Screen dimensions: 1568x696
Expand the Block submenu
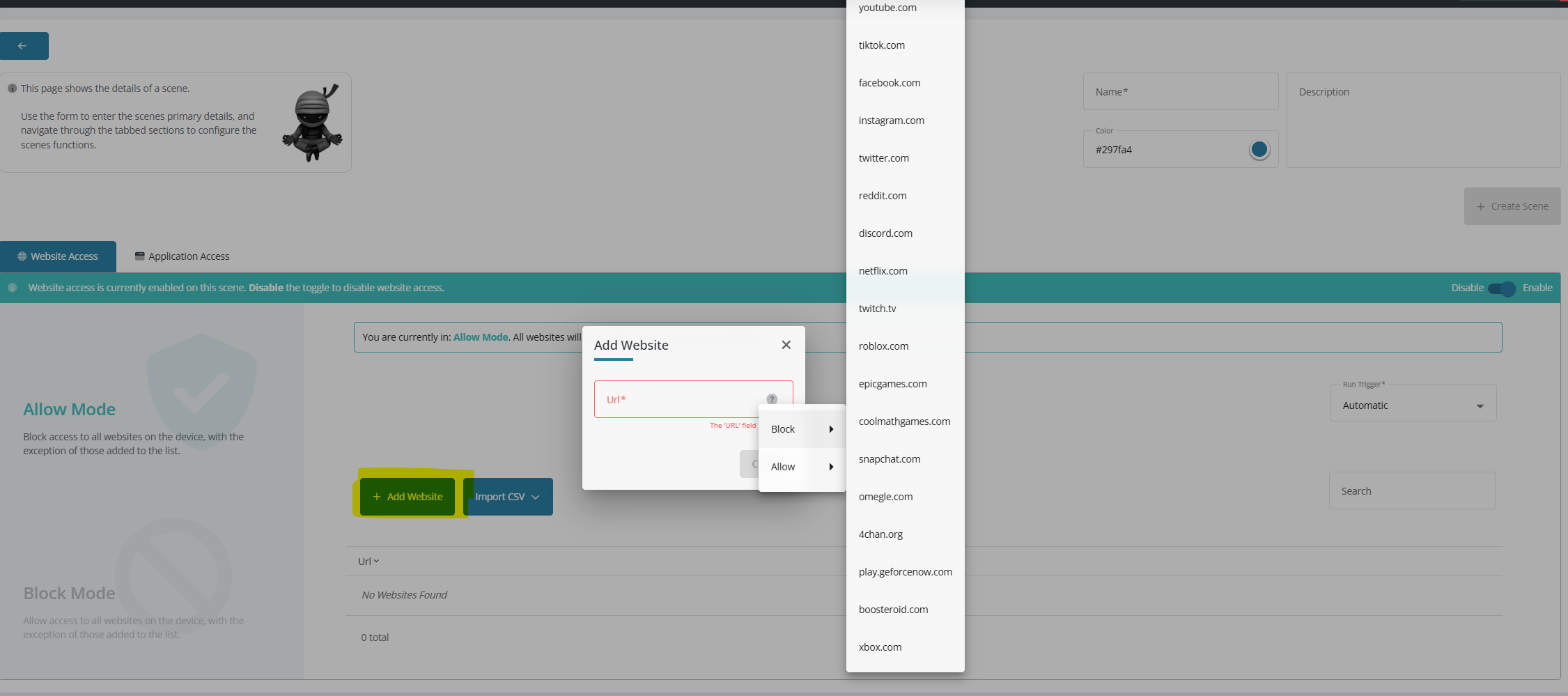pyautogui.click(x=802, y=429)
